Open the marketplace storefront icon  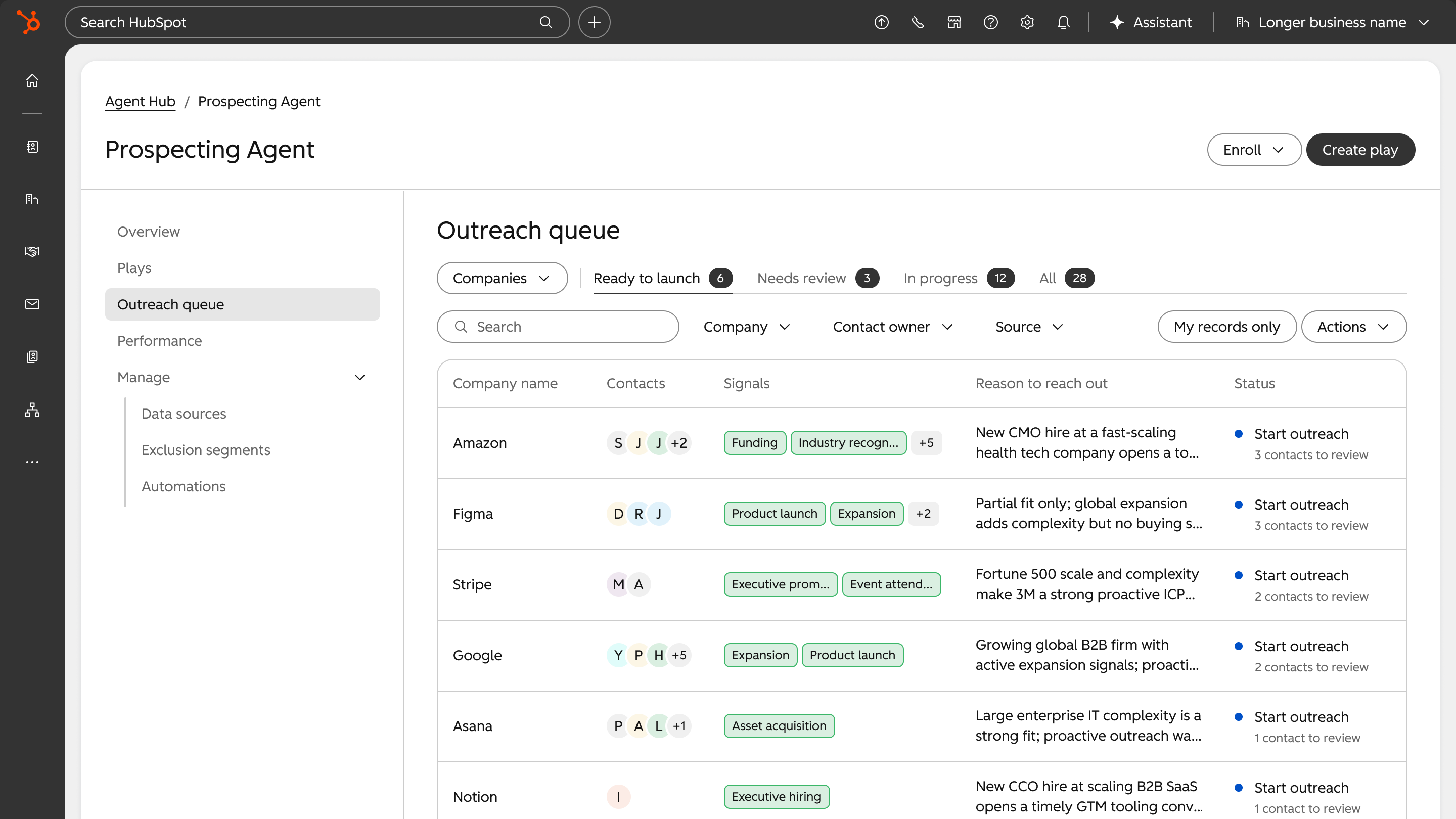[x=954, y=22]
